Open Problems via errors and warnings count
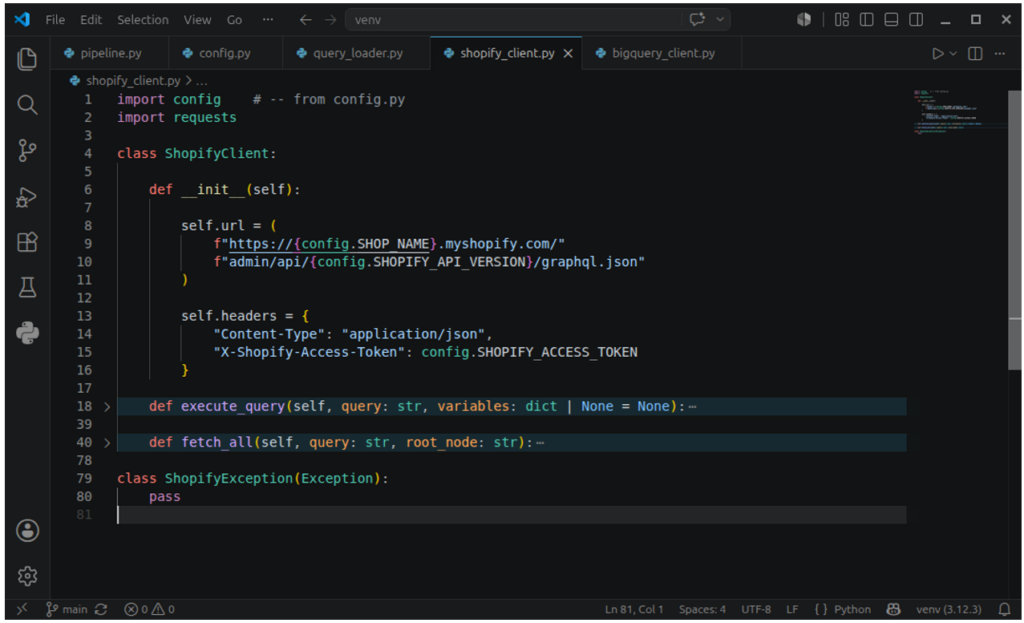This screenshot has height=623, width=1024. (x=150, y=609)
